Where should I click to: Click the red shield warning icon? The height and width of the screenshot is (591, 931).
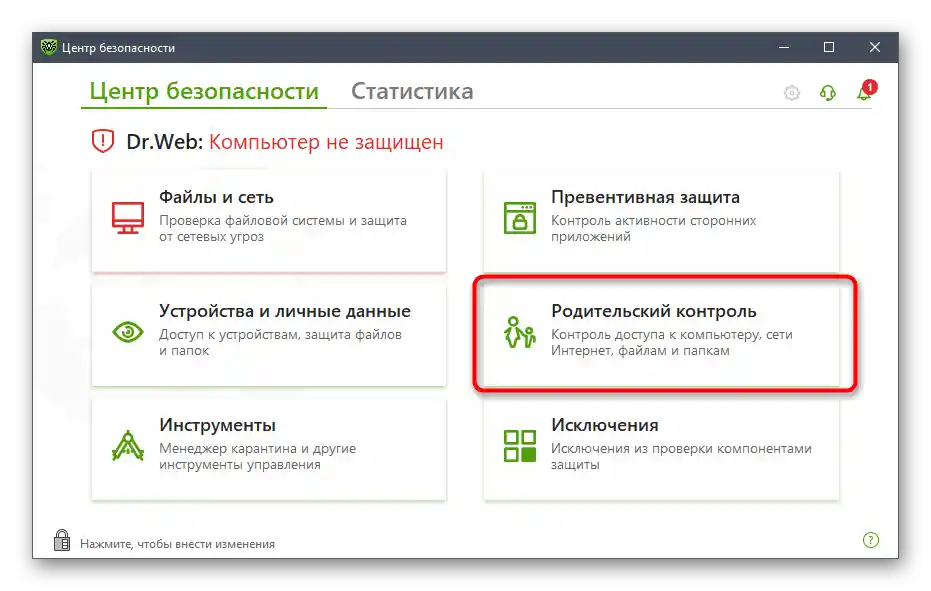(103, 141)
